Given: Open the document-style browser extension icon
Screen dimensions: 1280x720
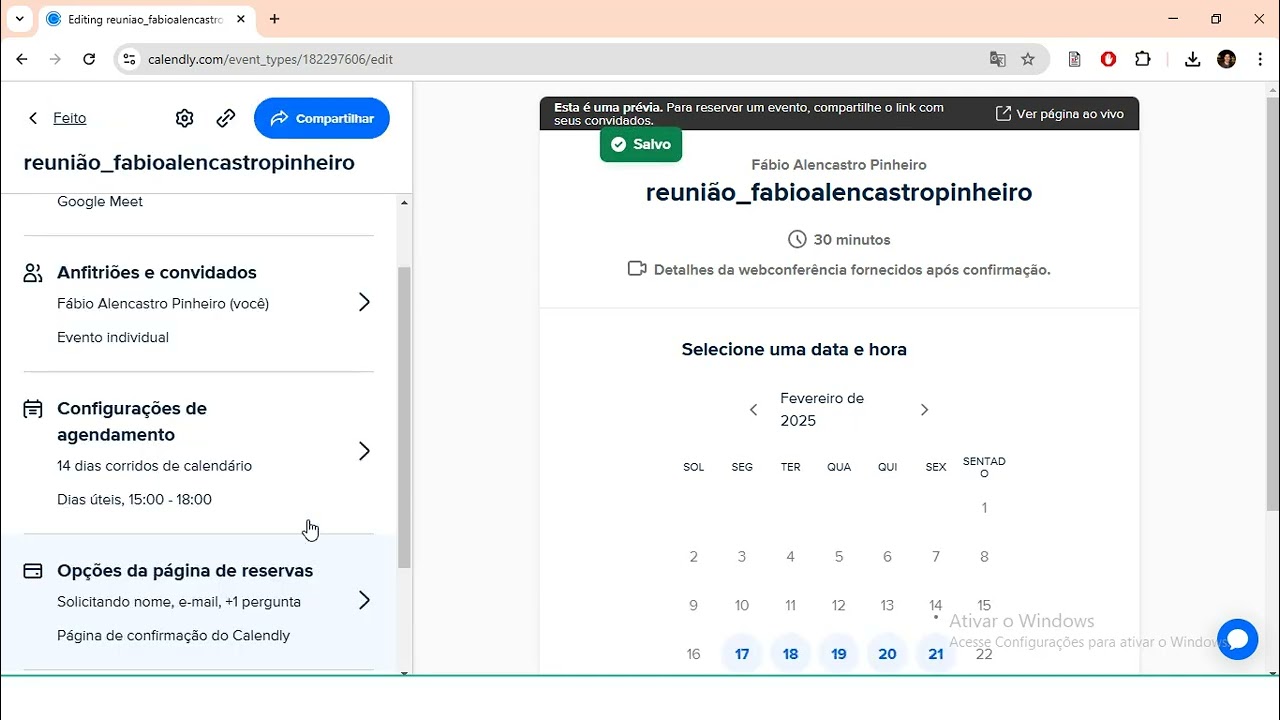Looking at the screenshot, I should 1075,59.
